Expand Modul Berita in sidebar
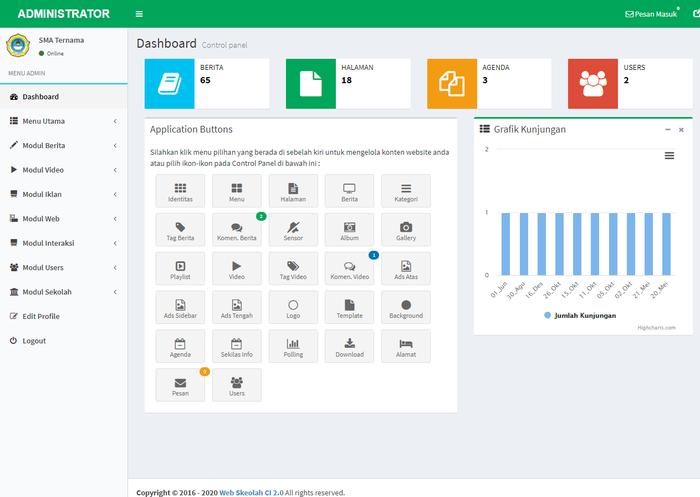The height and width of the screenshot is (497, 700). [63, 145]
